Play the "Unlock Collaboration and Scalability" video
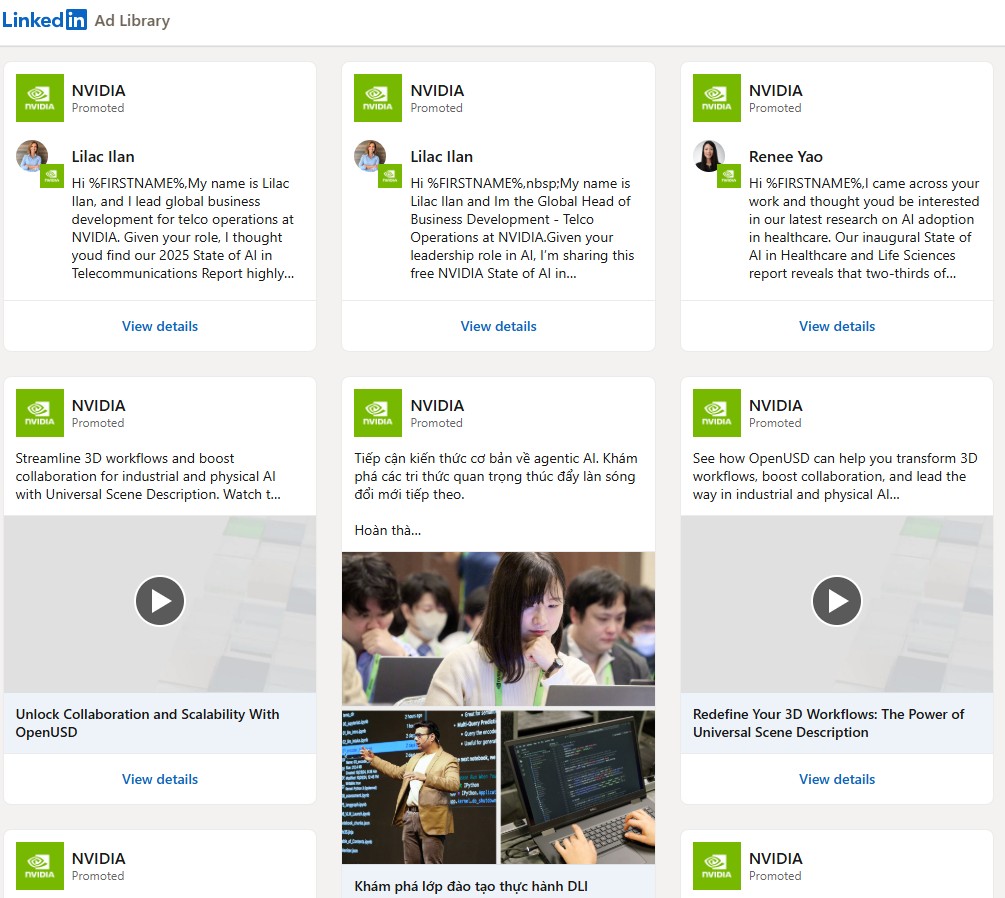 click(160, 601)
